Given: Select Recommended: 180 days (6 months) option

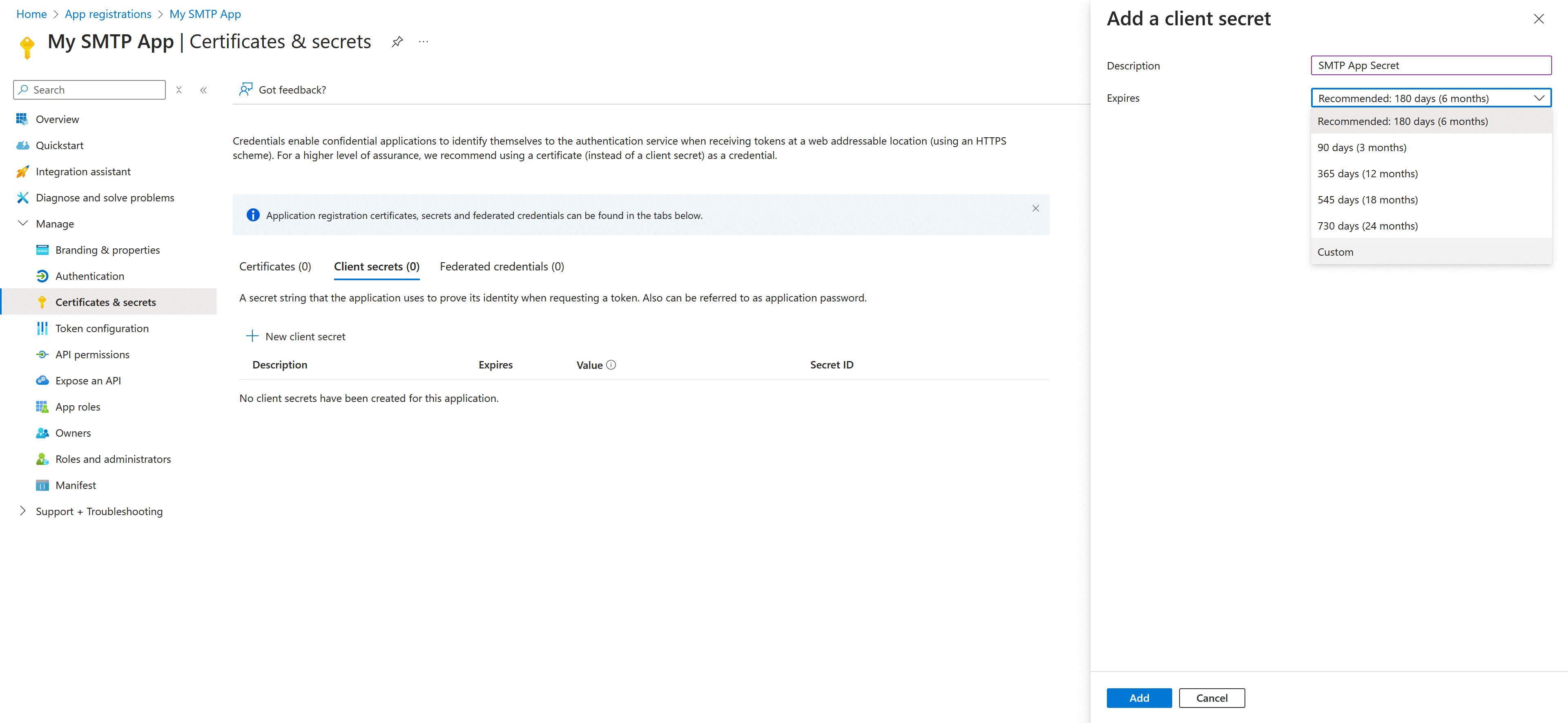Looking at the screenshot, I should 1431,122.
